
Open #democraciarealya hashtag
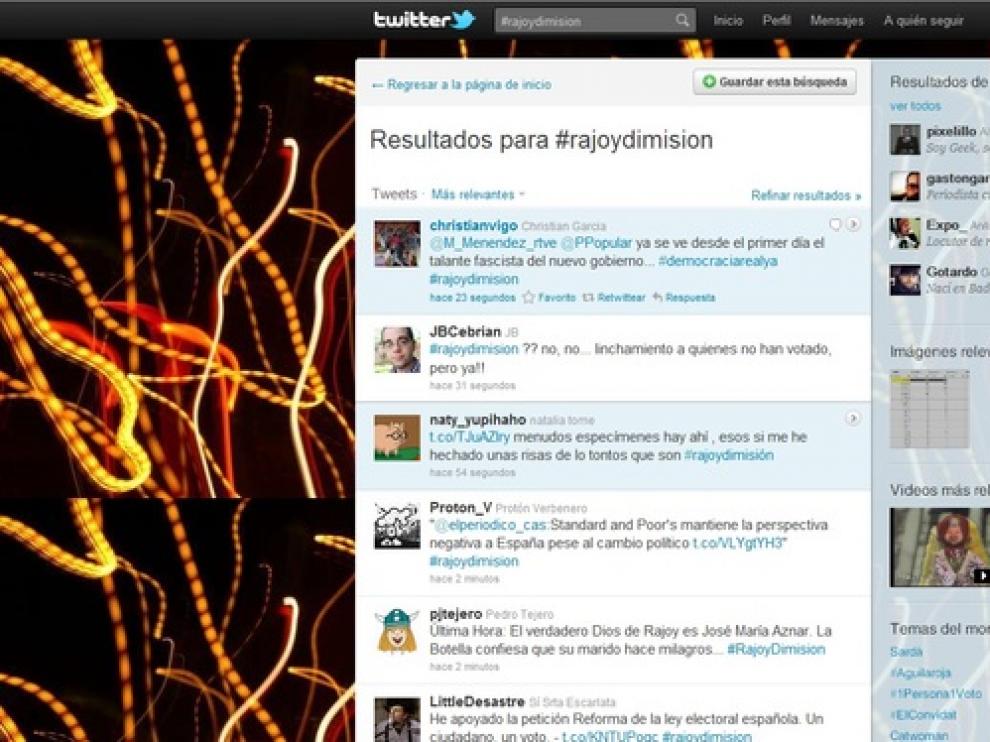point(718,261)
